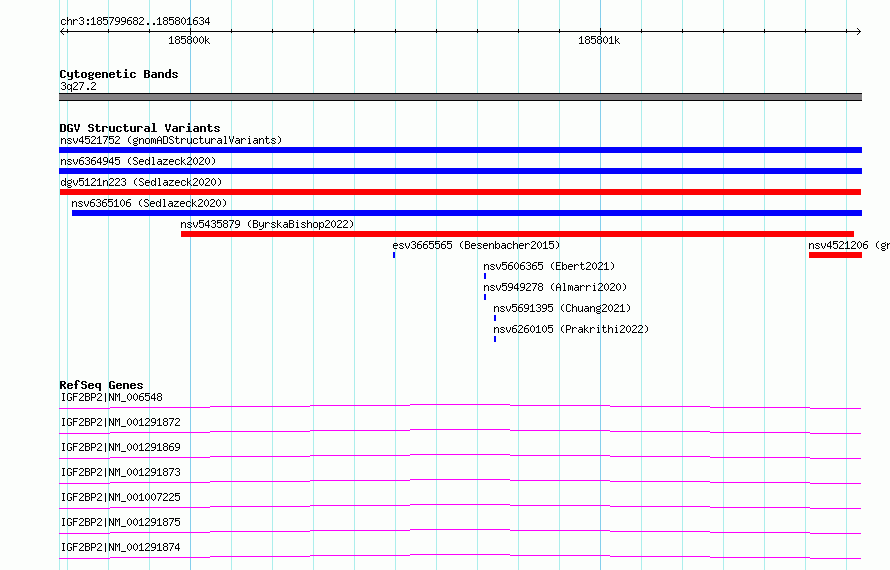Click the red bar for nsv5435879
The width and height of the screenshot is (890, 570).
517,234
